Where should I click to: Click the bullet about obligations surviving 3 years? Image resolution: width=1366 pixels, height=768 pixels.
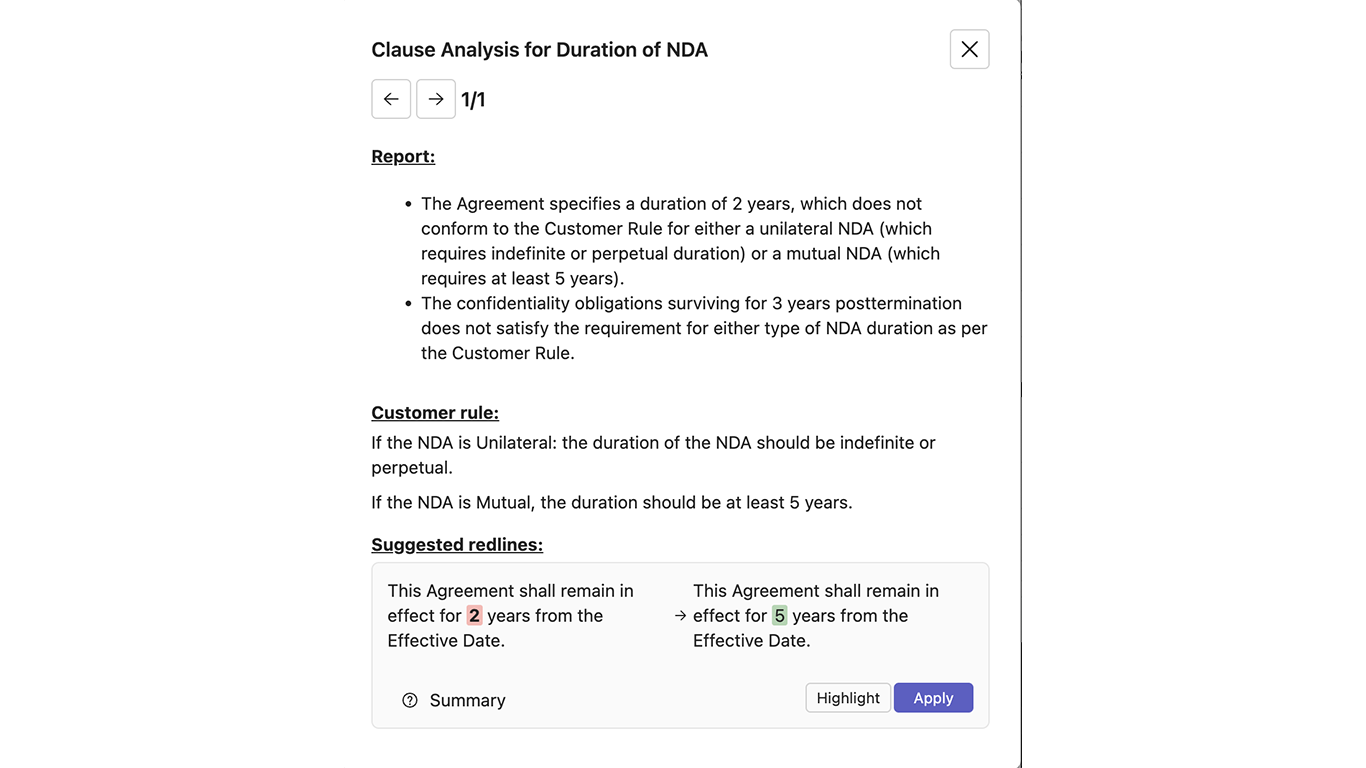tap(700, 328)
